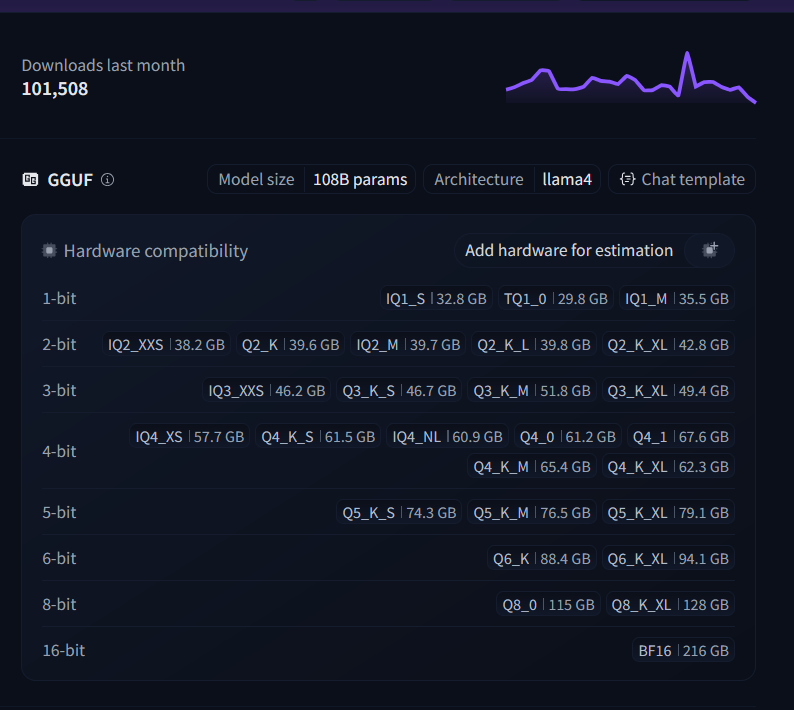Select the Q5_K_S 74.3 GB option

[x=399, y=512]
